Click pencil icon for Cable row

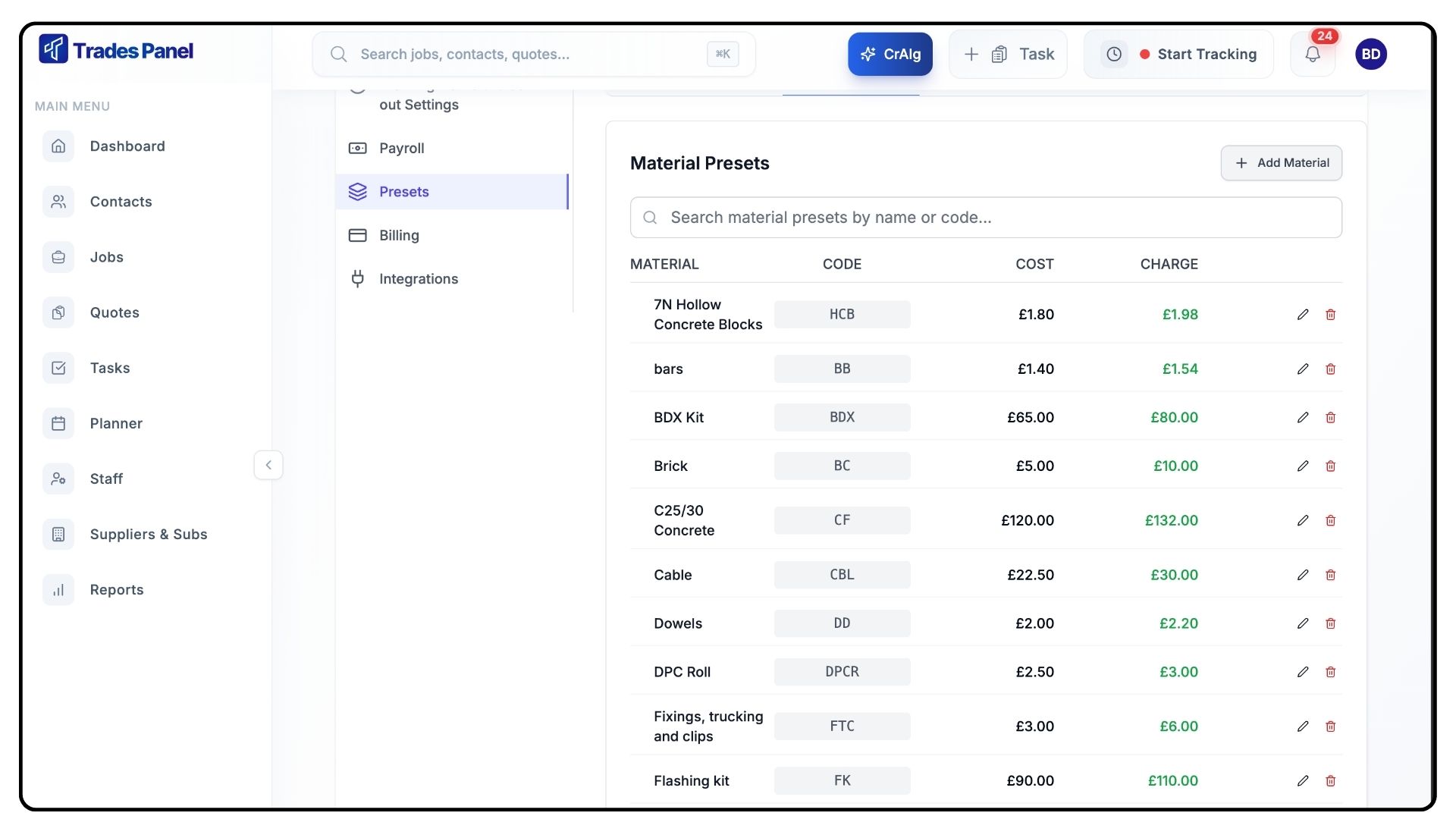[x=1303, y=575]
